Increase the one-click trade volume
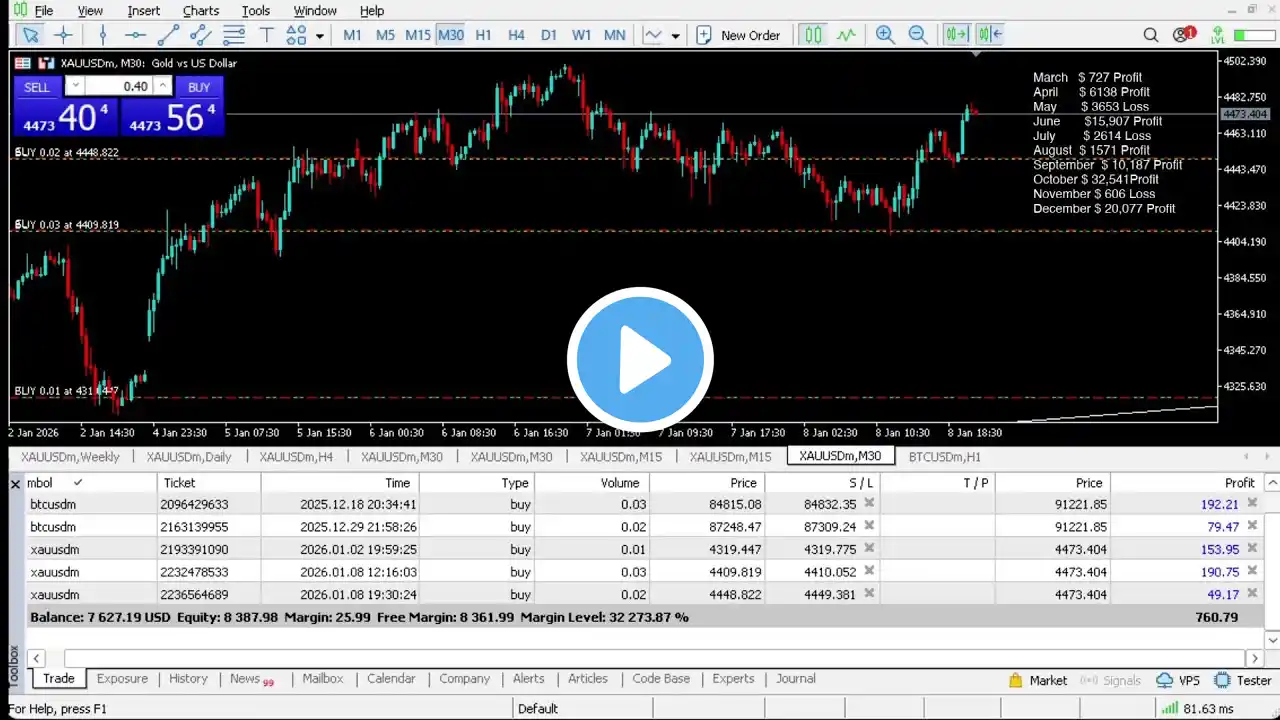 point(163,86)
